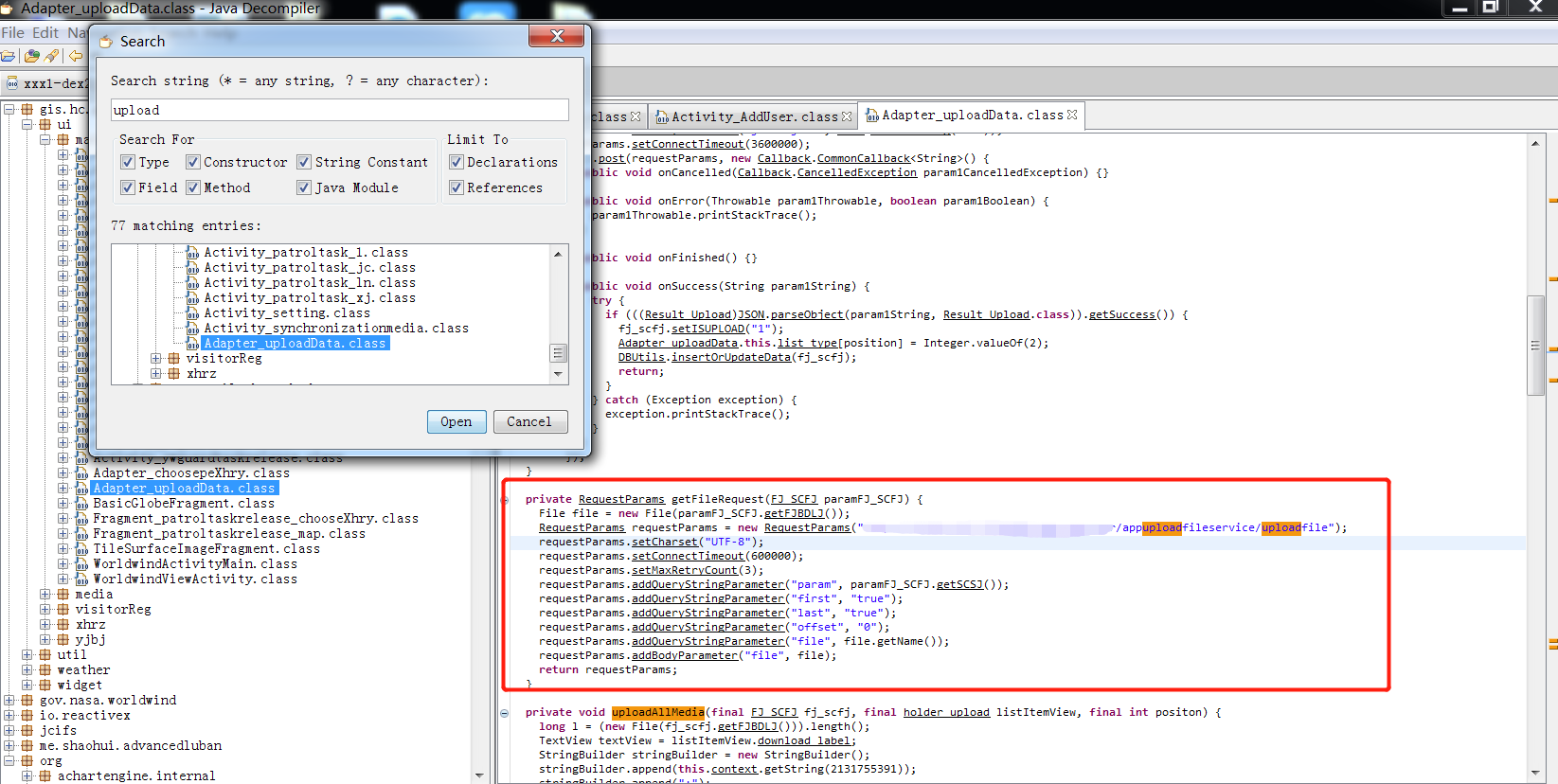Open the Edit menu
Image resolution: width=1558 pixels, height=784 pixels.
point(45,32)
